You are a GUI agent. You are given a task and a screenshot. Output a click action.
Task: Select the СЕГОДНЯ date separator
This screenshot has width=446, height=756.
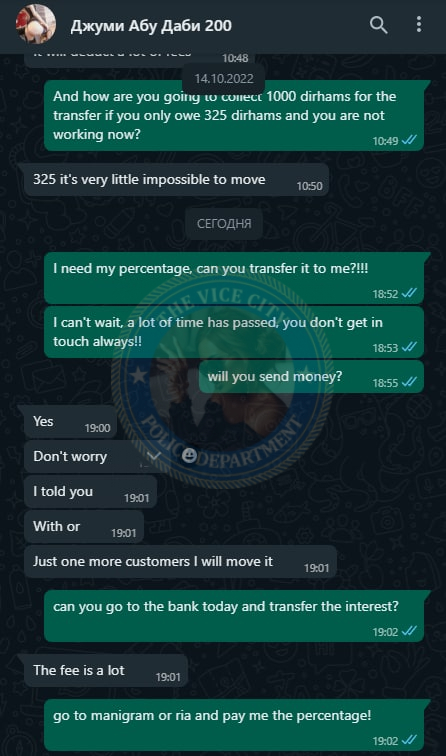[x=224, y=224]
